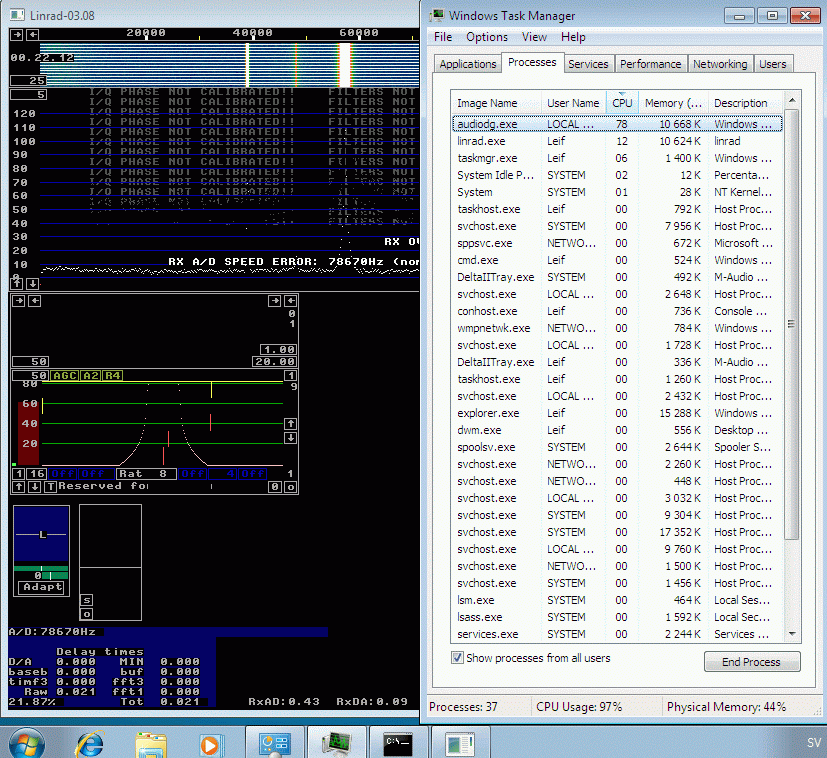Toggle the R4 button next to A2
Screen dimensions: 827x758
pos(112,376)
